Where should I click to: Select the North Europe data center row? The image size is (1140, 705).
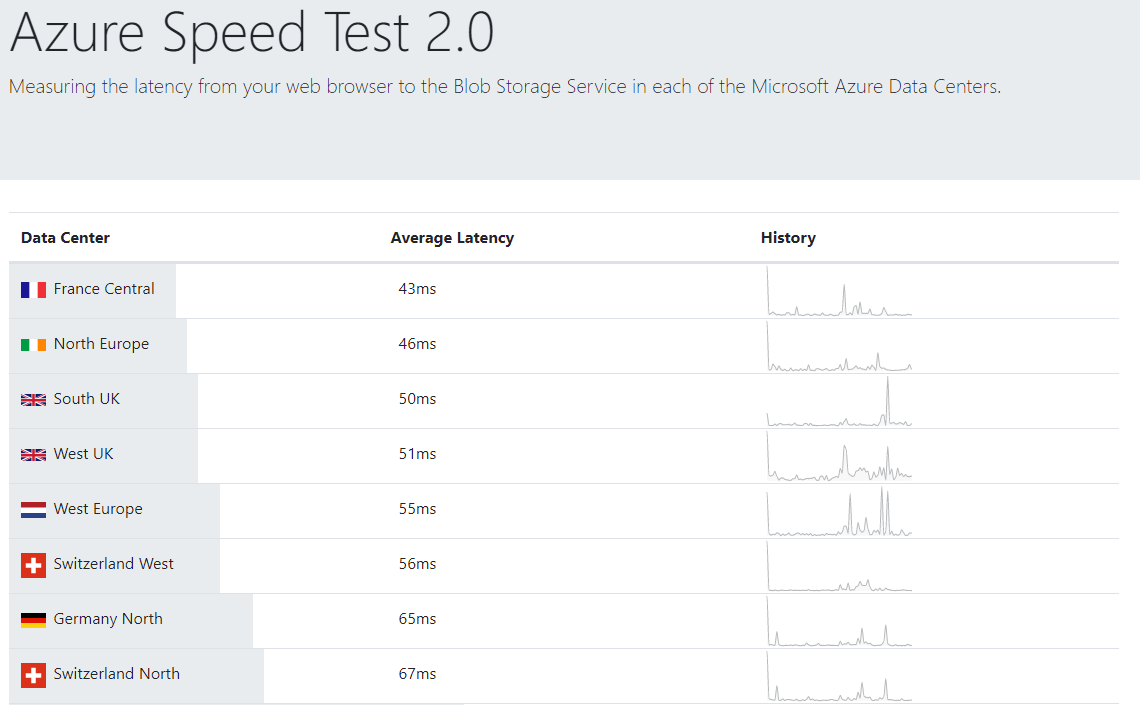(101, 343)
